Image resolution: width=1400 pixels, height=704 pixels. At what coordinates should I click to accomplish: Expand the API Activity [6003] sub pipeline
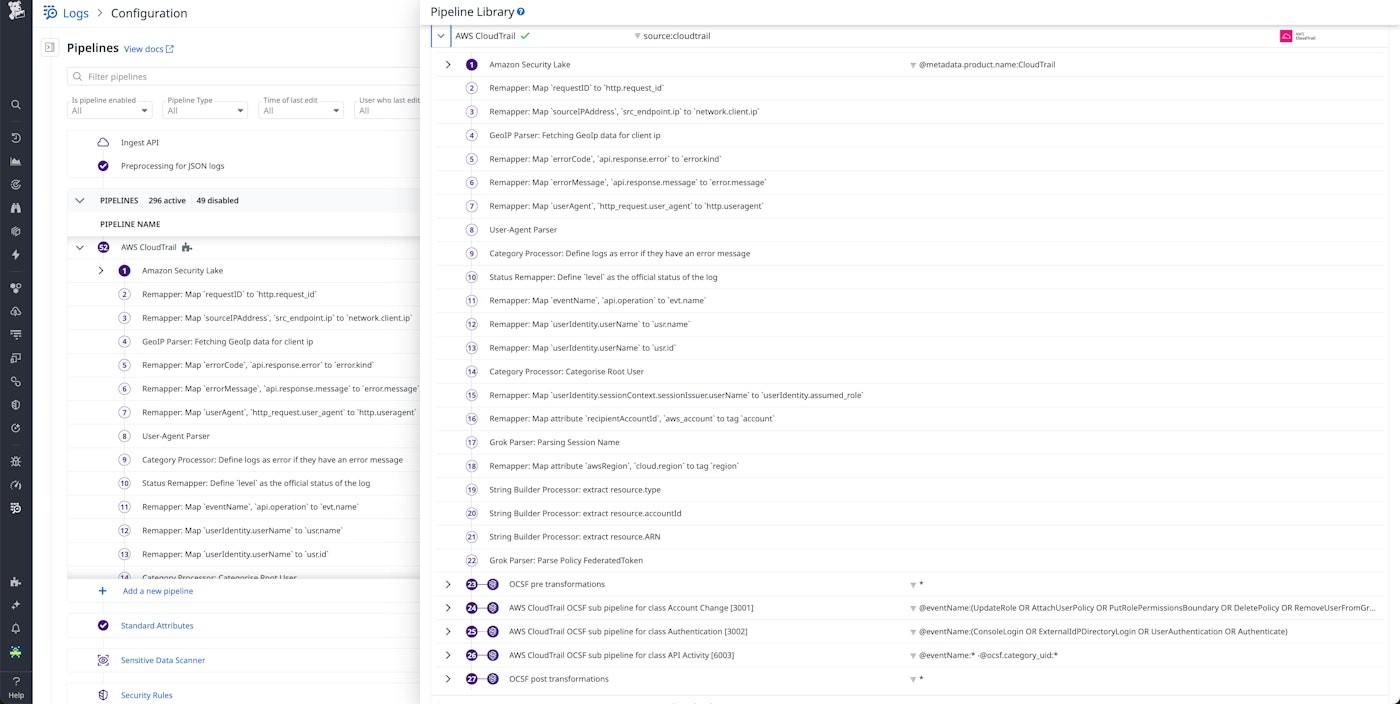[x=448, y=655]
